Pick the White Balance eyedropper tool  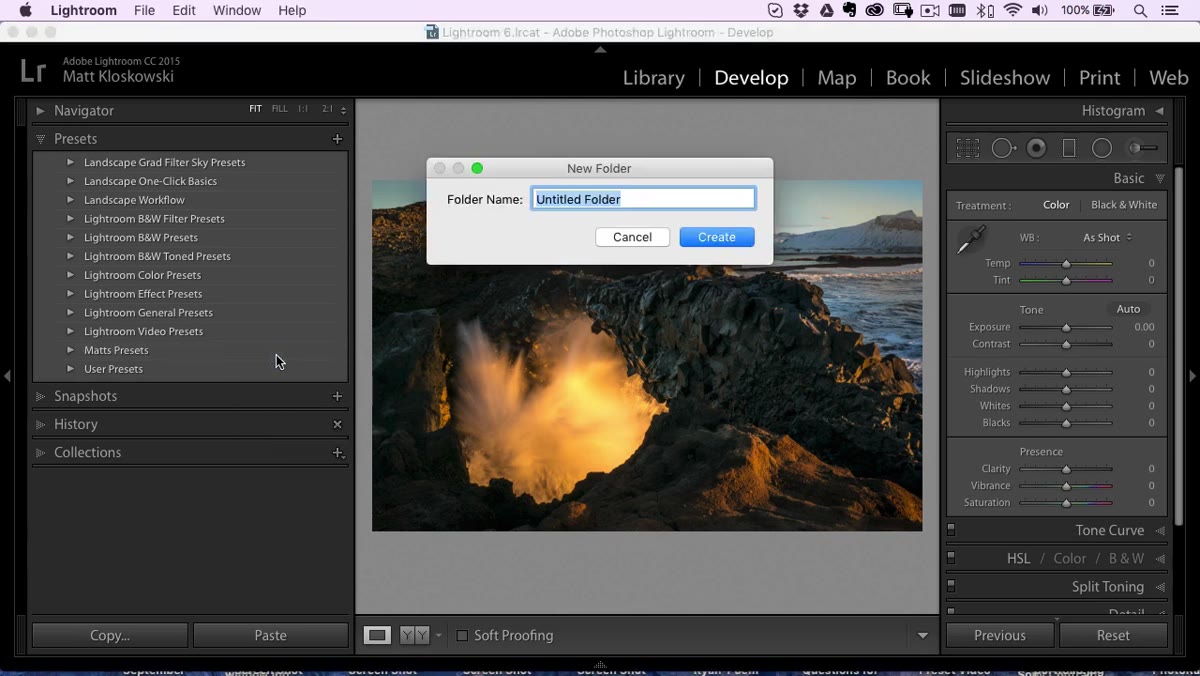(970, 240)
